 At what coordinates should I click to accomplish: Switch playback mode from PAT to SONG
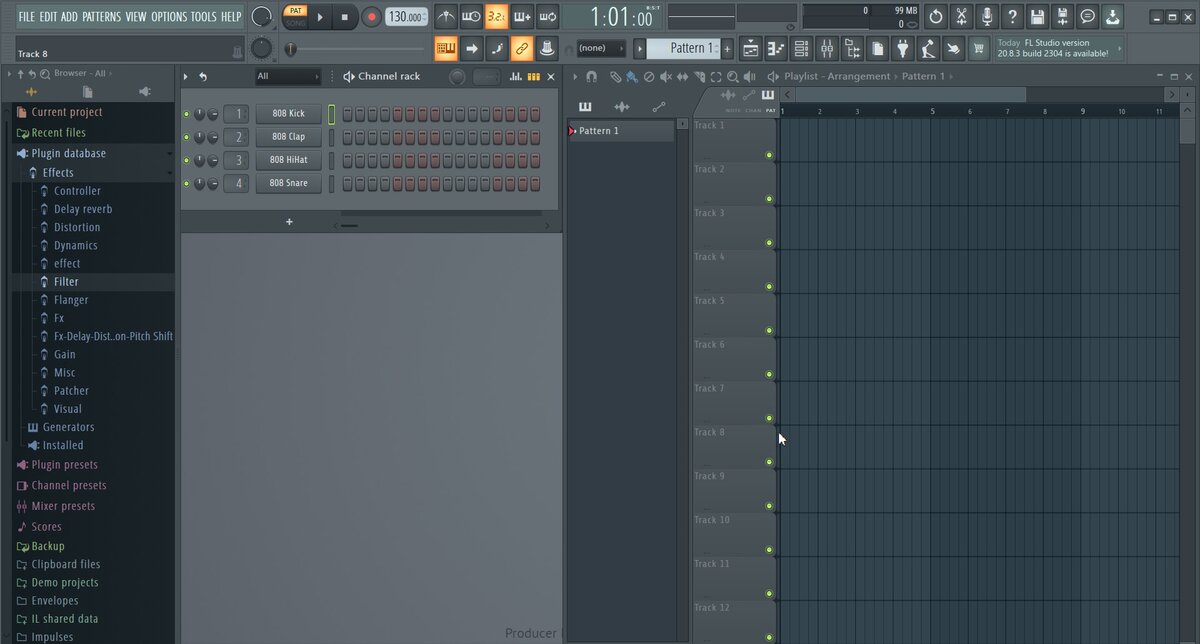[x=297, y=20]
